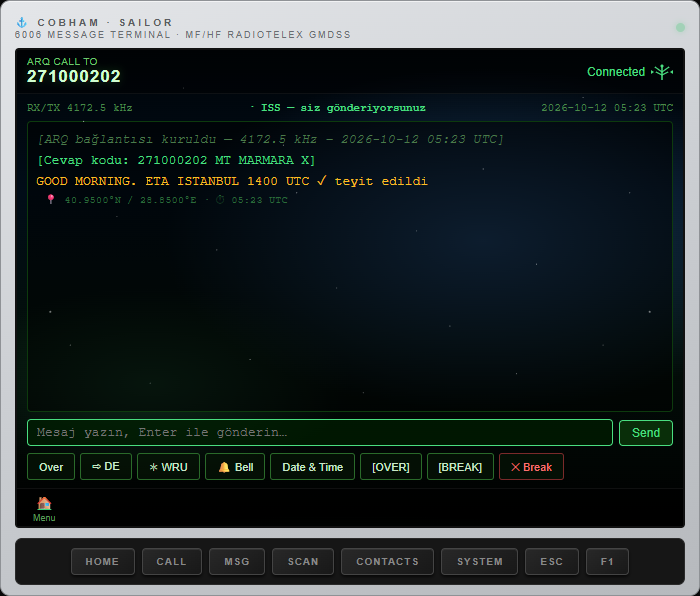Viewport: 700px width, 596px height.
Task: Insert the [OVER] text macro
Action: coord(391,467)
